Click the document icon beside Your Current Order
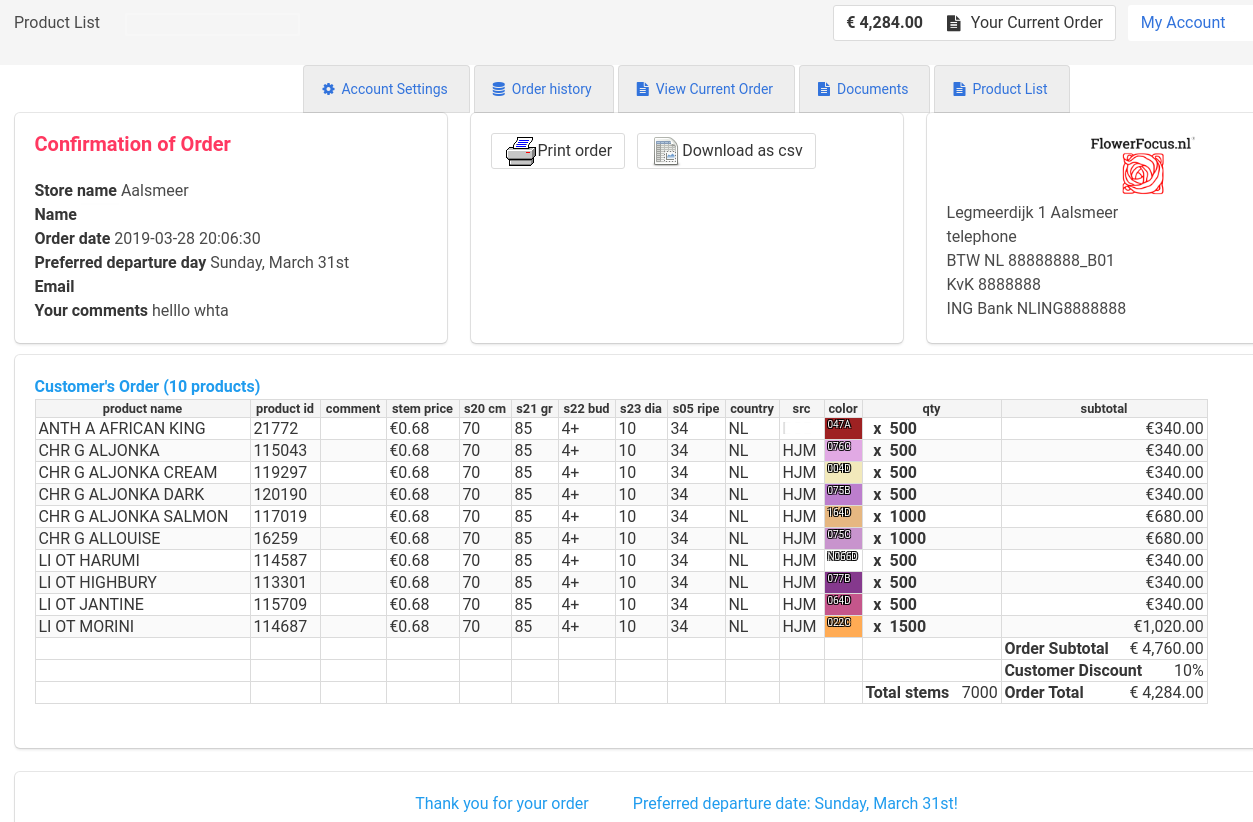 click(954, 23)
